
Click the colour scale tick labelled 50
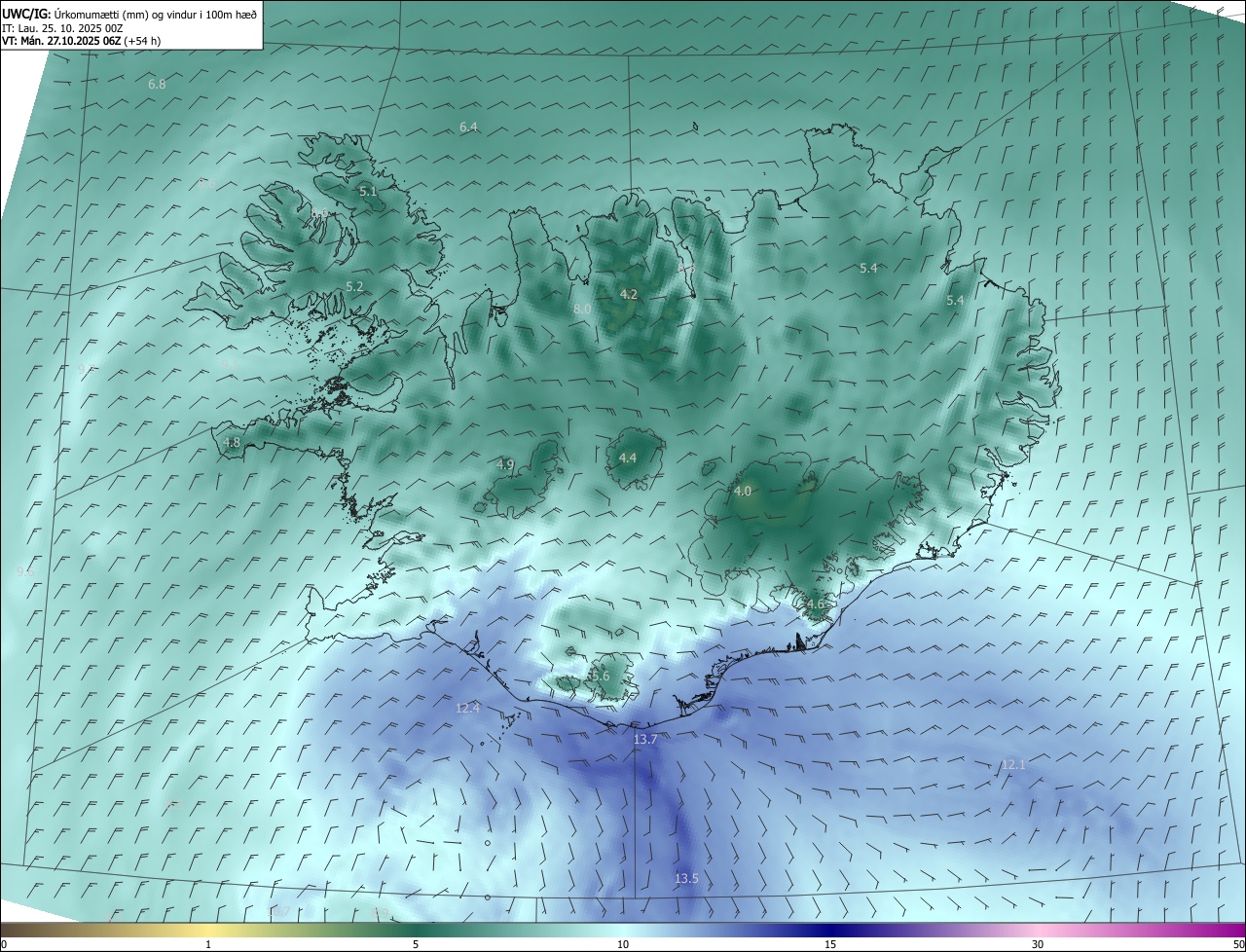tap(1238, 944)
